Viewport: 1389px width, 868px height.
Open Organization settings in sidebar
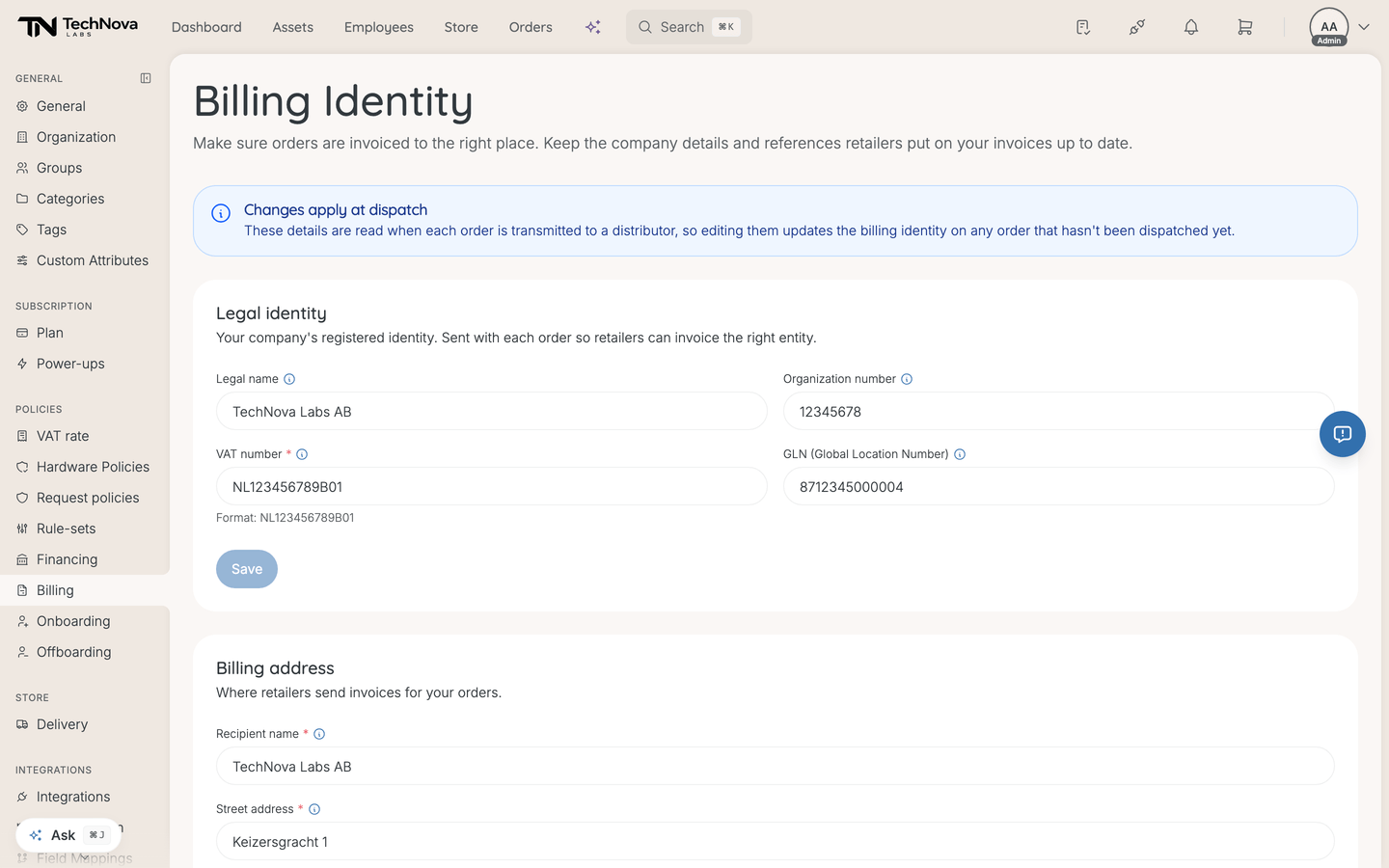pos(85,137)
